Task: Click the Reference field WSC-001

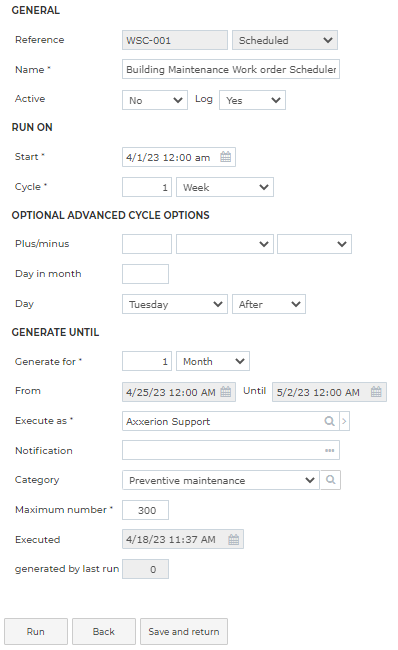Action: (175, 40)
